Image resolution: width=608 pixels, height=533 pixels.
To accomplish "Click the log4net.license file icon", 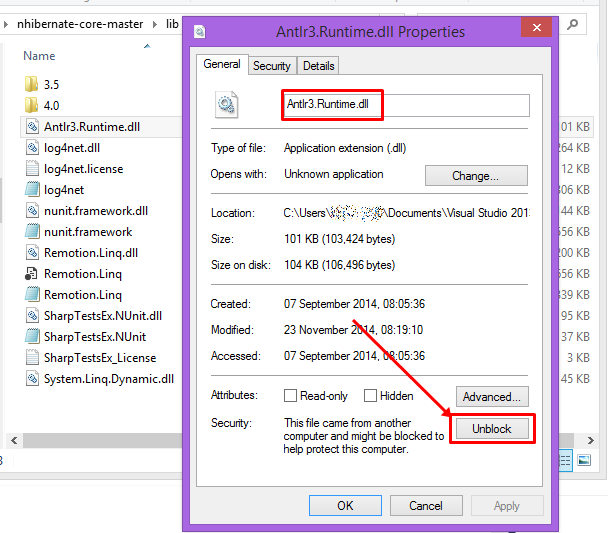I will (x=32, y=168).
